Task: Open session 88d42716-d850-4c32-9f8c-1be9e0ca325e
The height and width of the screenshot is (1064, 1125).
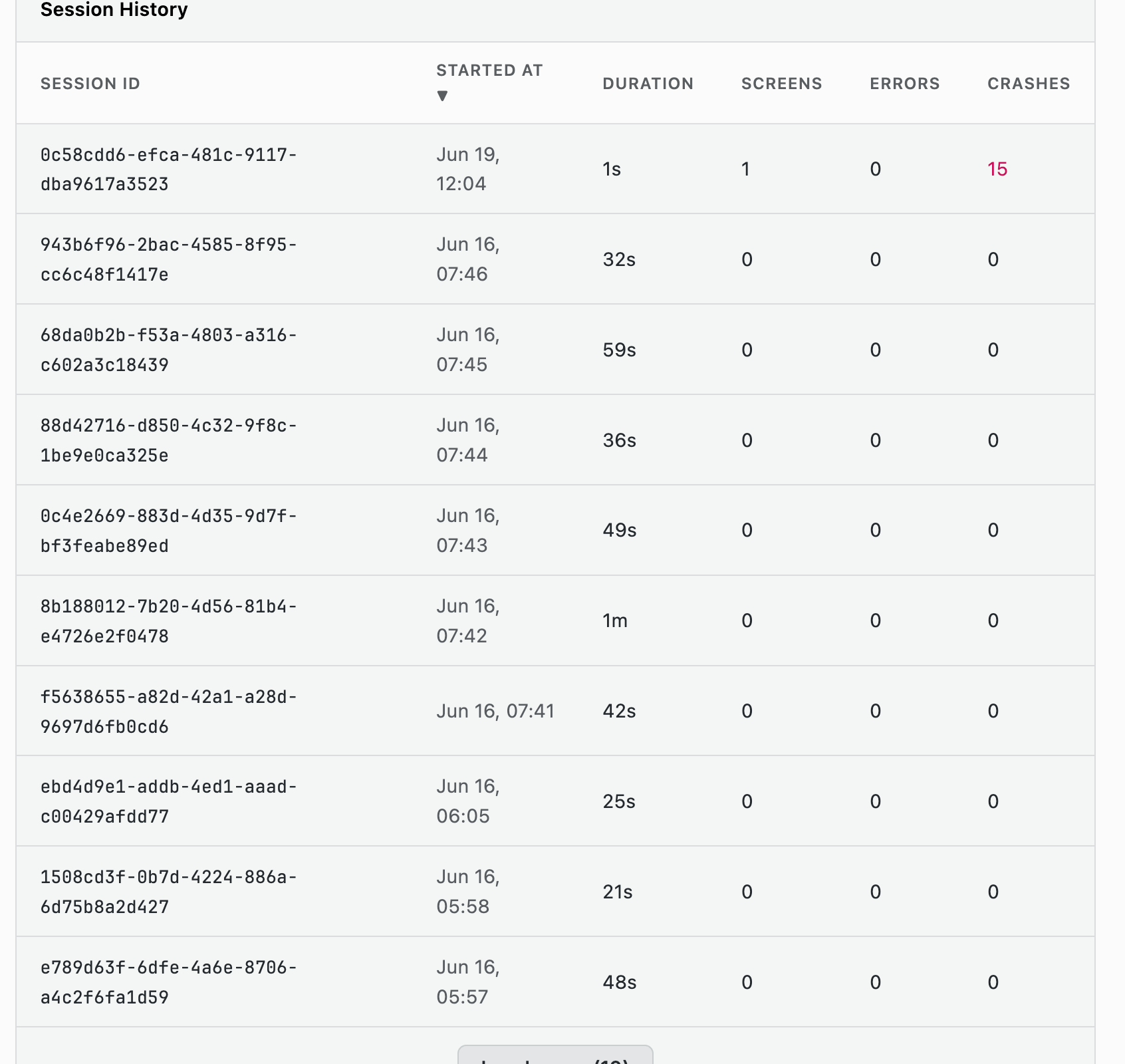Action: point(169,440)
